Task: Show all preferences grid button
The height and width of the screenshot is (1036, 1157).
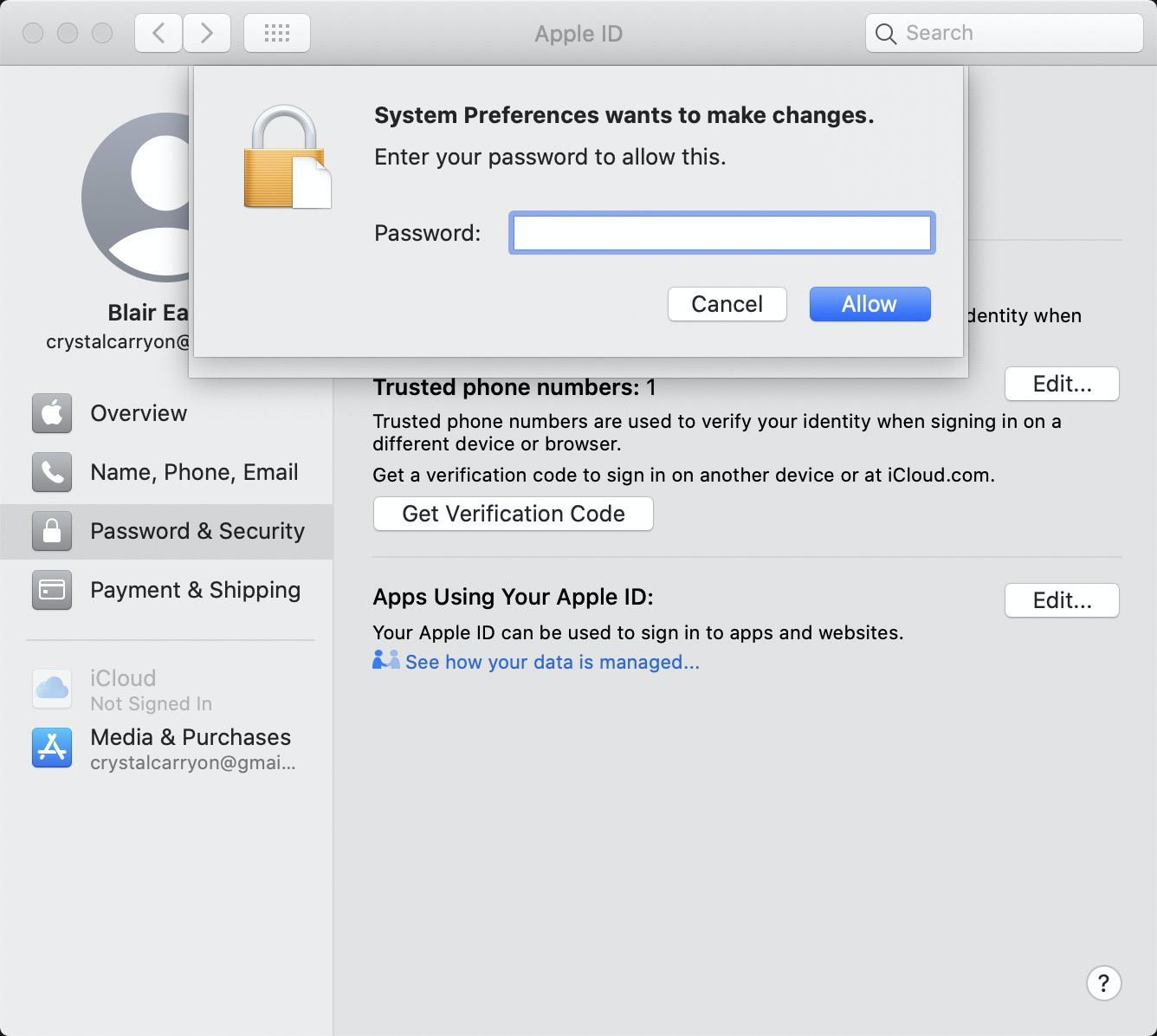Action: tap(277, 33)
